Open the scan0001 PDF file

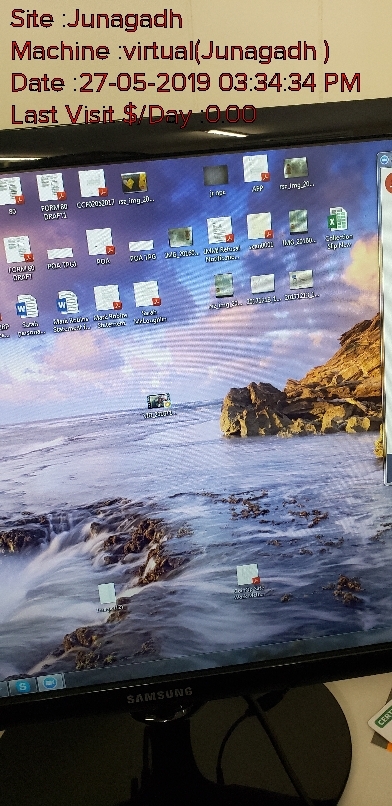[x=259, y=231]
